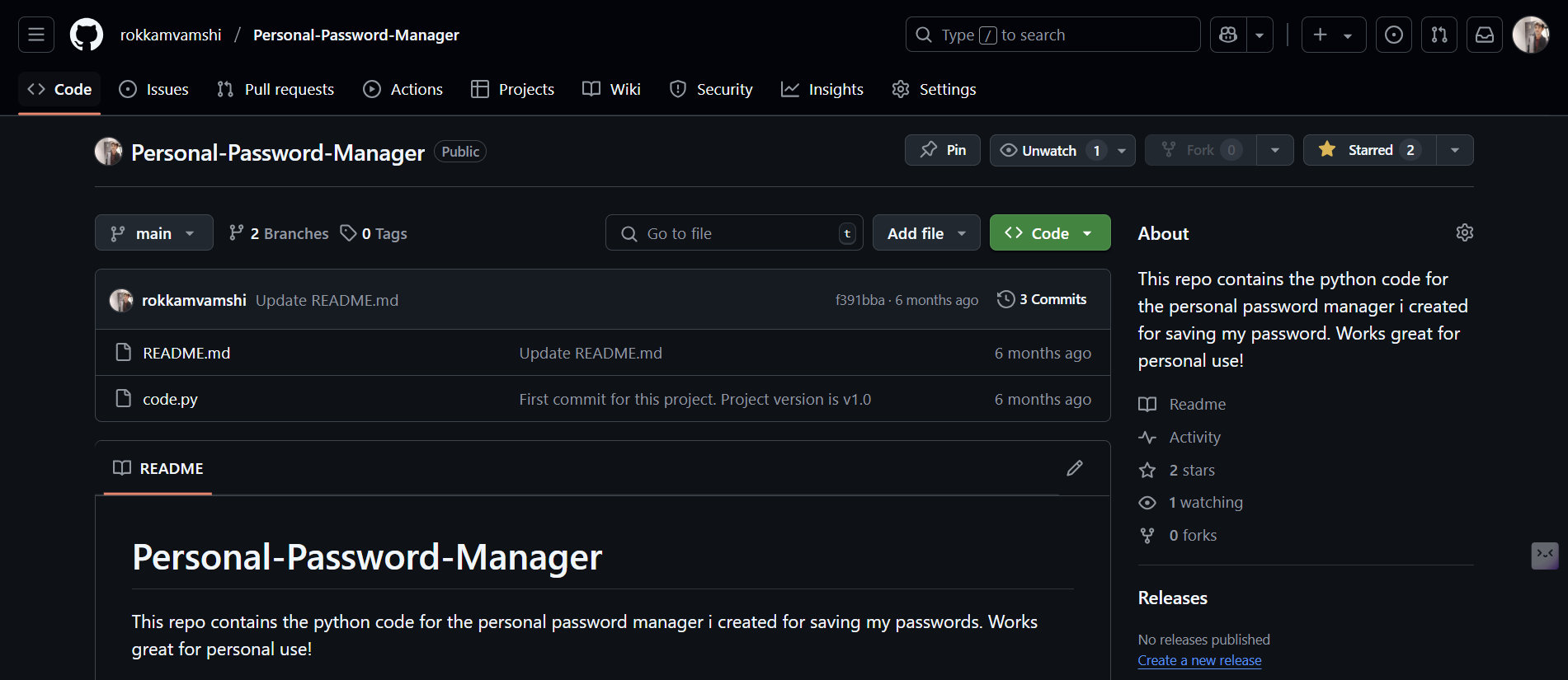Toggle the Starred button
1568x680 pixels.
click(1369, 150)
